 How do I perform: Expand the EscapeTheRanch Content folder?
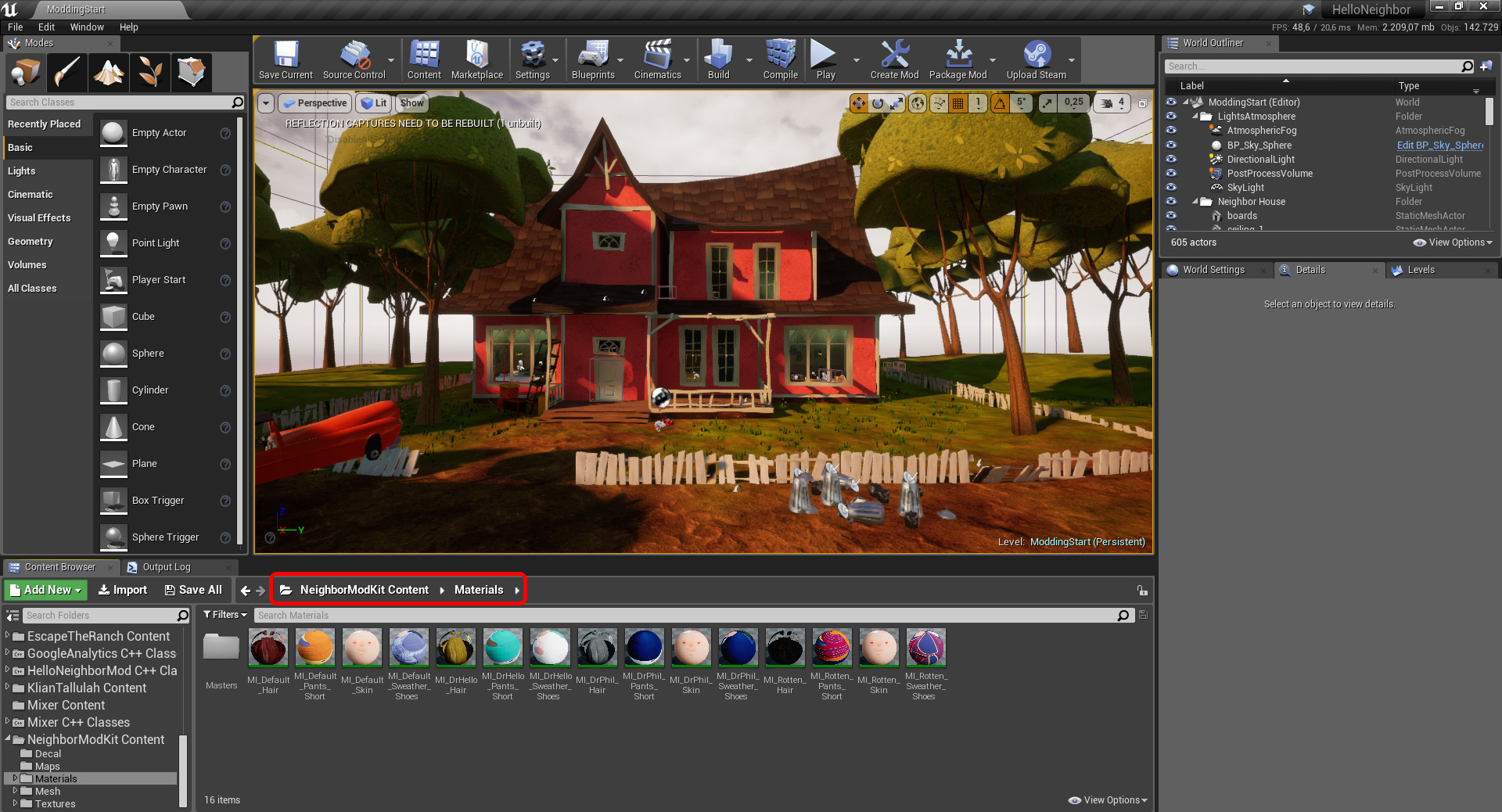[x=8, y=636]
